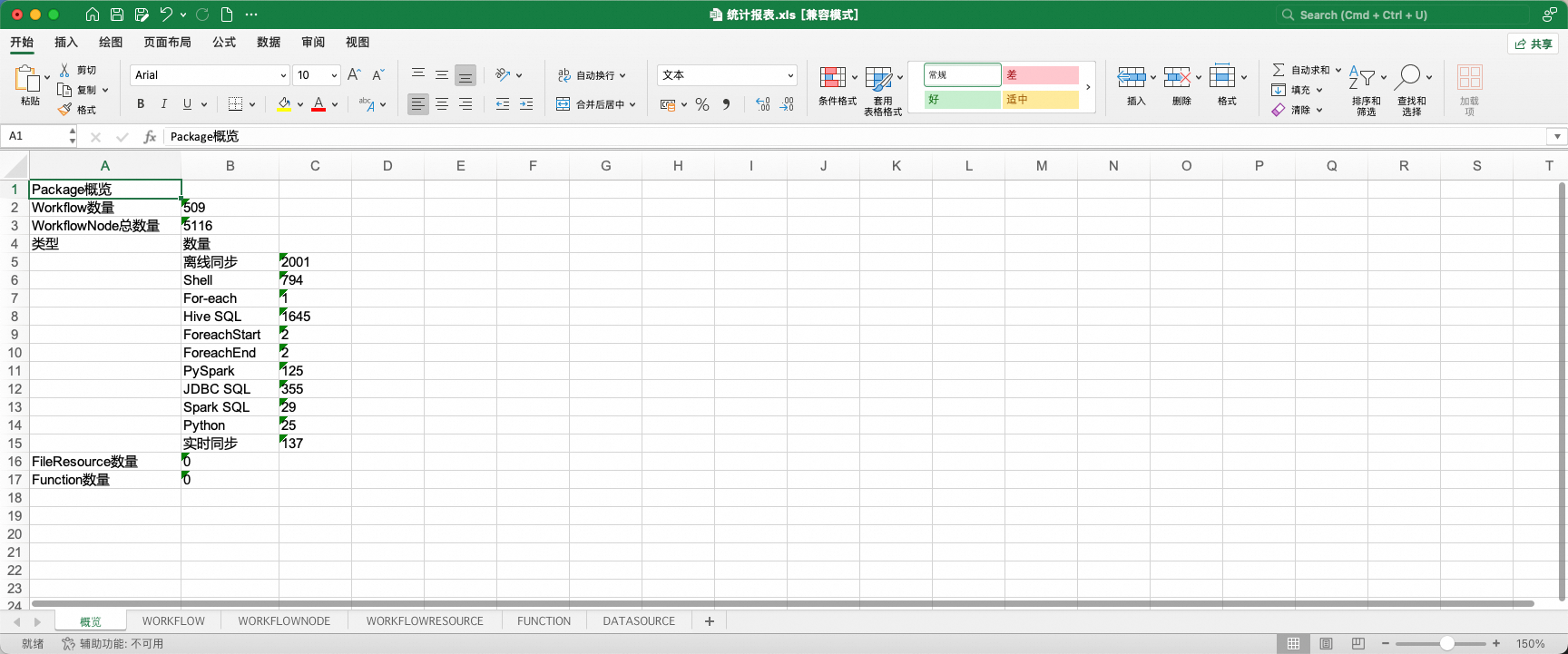Apply the 好 cell style
This screenshot has height=654, width=1568.
coord(962,100)
